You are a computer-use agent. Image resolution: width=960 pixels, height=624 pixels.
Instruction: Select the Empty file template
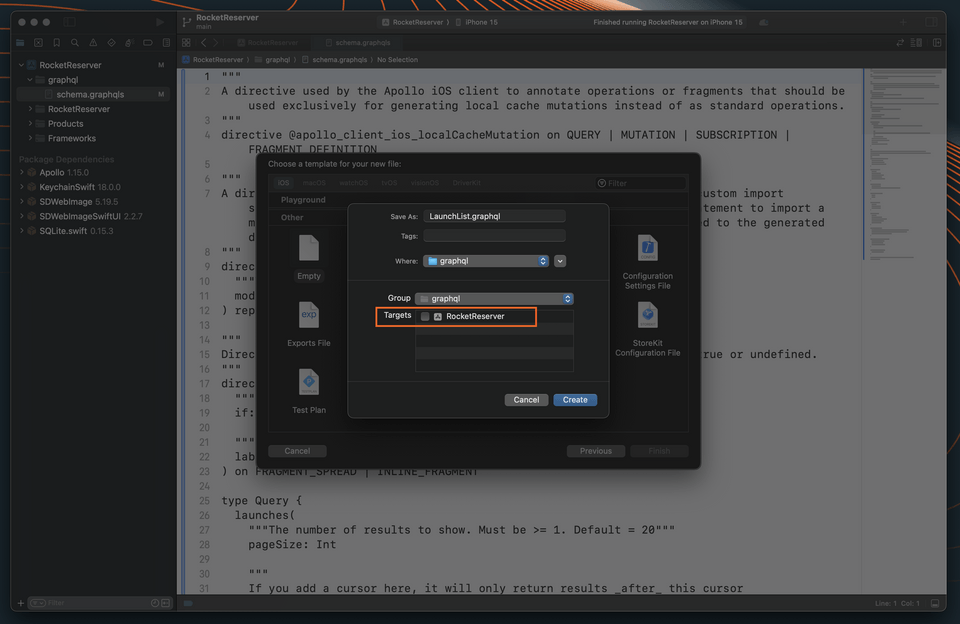[309, 257]
